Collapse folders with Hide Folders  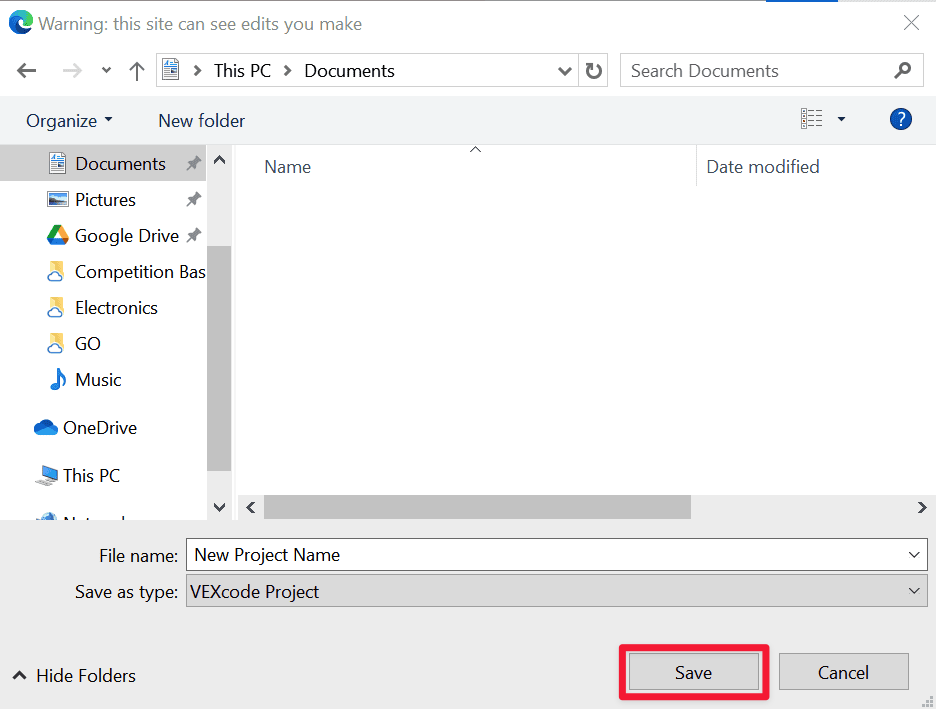coord(73,675)
